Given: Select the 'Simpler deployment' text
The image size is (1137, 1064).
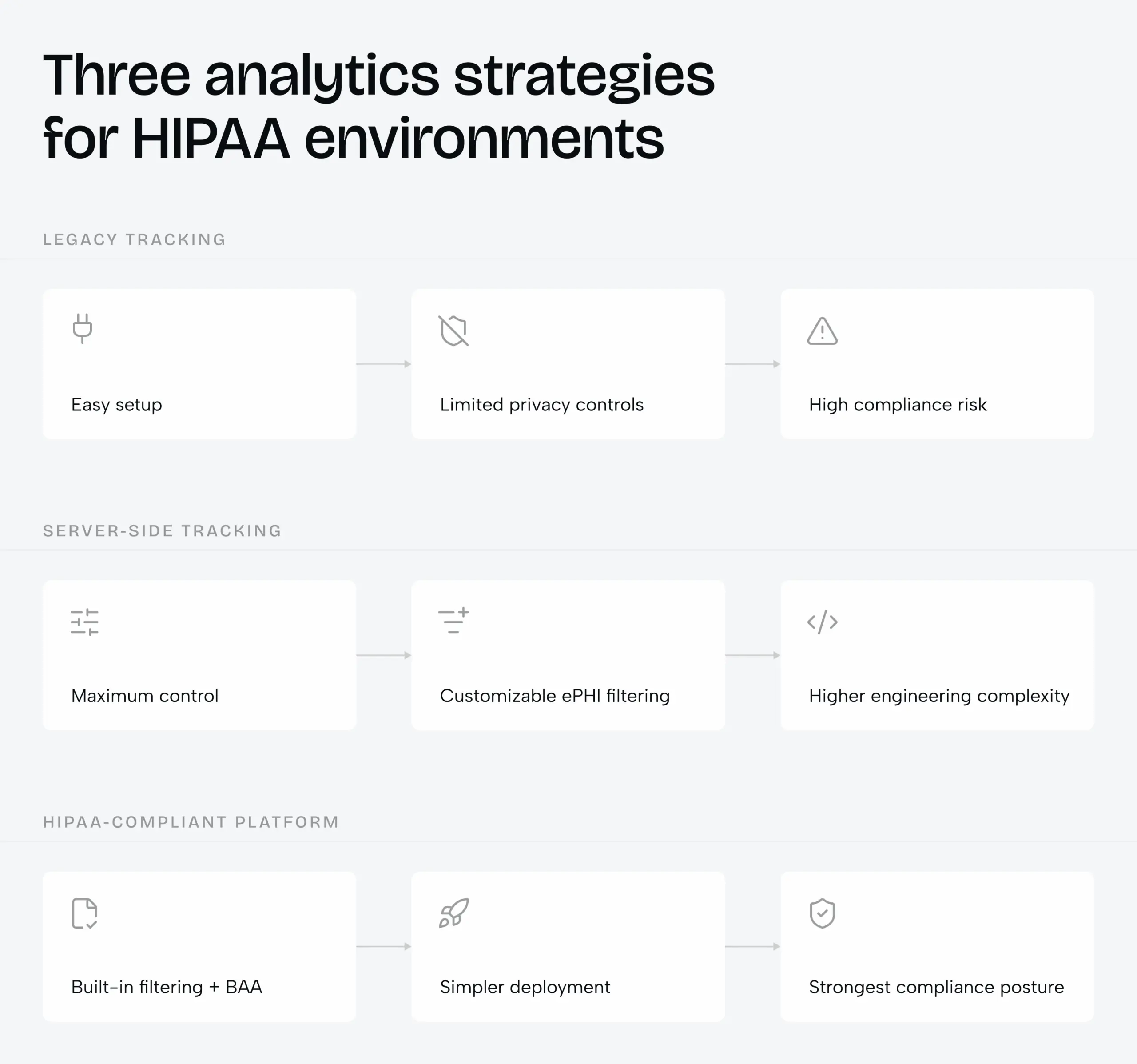Looking at the screenshot, I should pos(525,987).
